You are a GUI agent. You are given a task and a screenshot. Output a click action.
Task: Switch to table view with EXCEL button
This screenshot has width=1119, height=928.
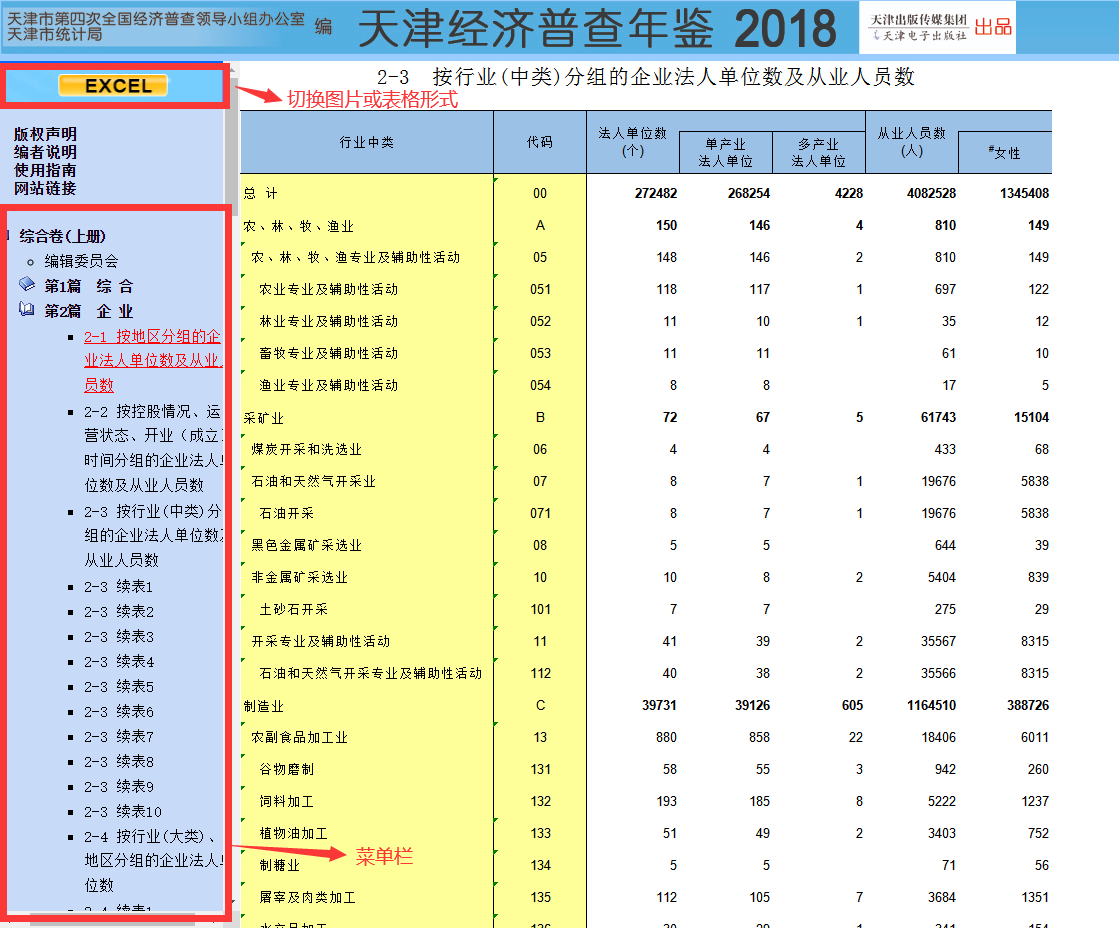pos(113,86)
